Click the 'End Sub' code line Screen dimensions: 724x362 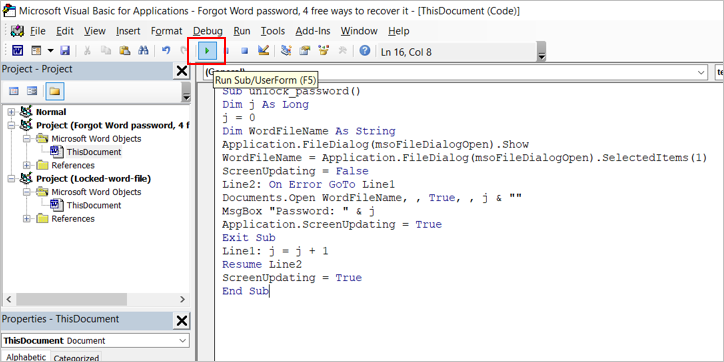pyautogui.click(x=245, y=291)
